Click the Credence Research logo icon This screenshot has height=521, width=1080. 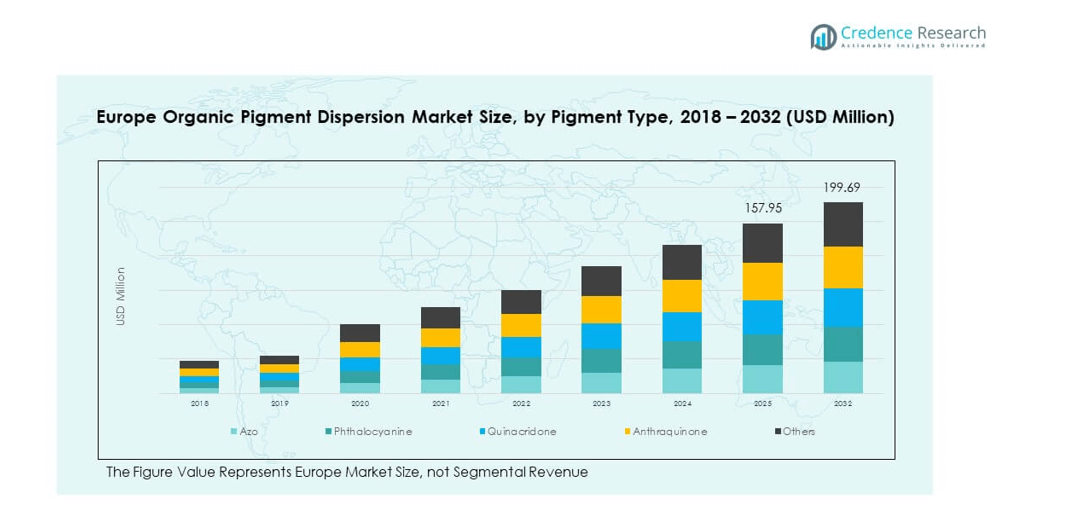coord(823,36)
